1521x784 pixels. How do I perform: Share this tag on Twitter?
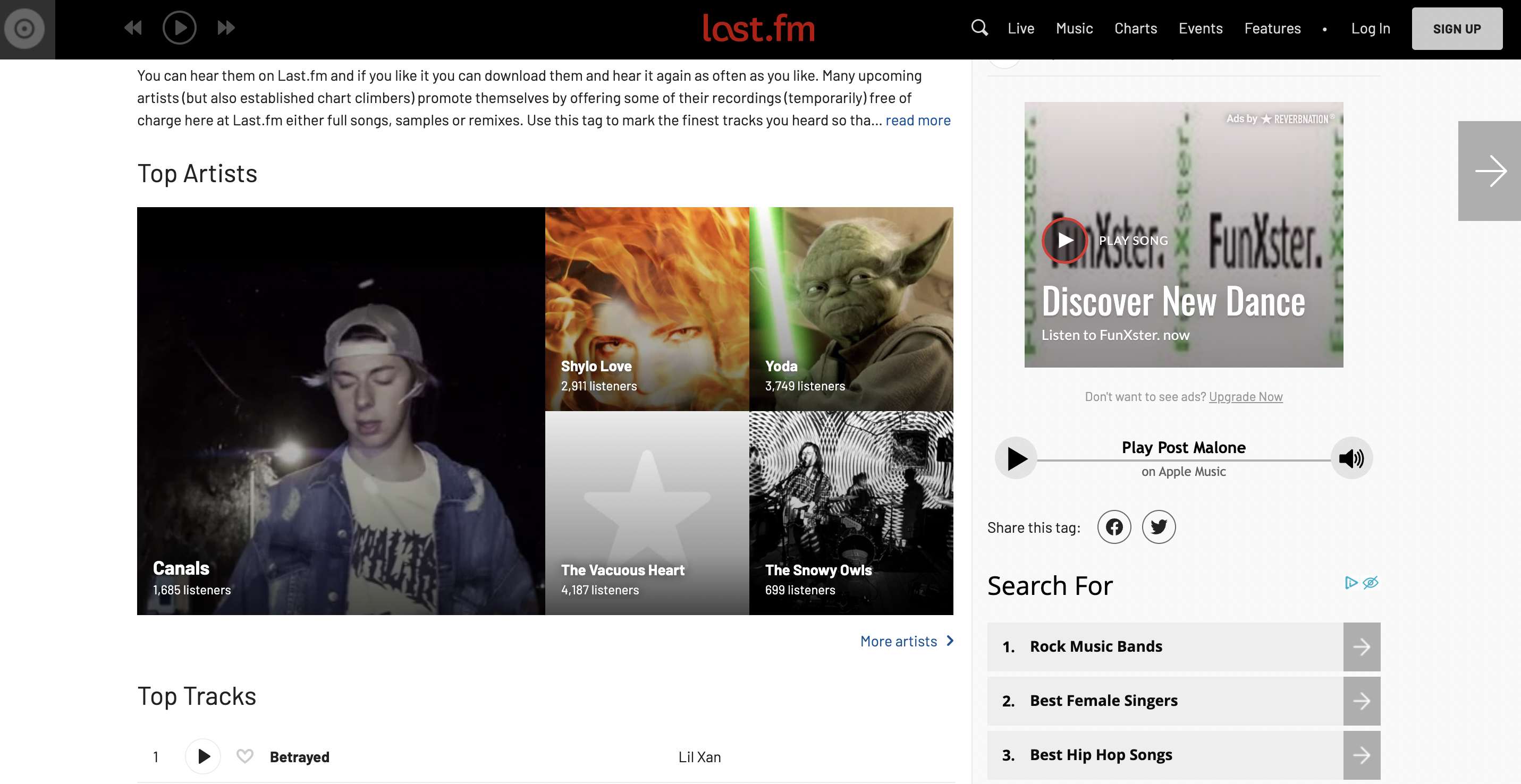[1159, 527]
